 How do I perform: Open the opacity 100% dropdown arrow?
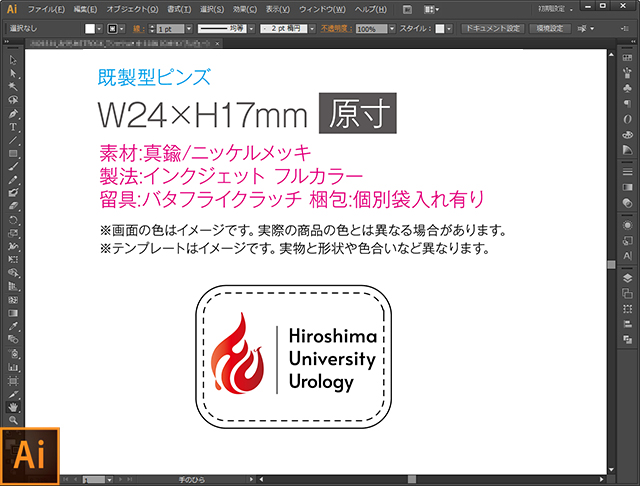(392, 29)
